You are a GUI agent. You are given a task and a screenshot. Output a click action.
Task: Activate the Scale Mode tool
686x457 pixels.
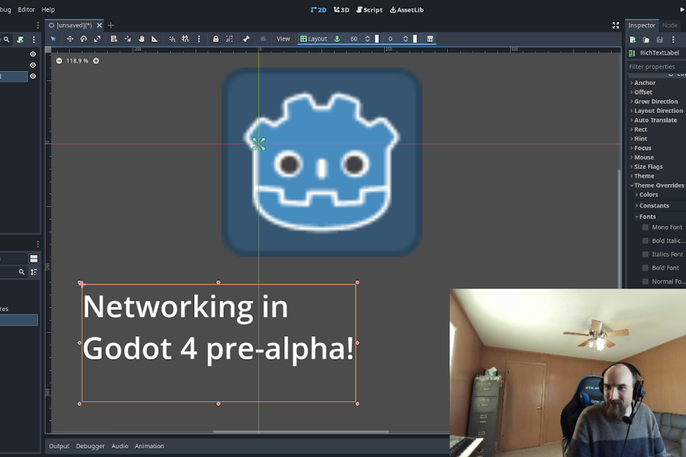(97, 39)
